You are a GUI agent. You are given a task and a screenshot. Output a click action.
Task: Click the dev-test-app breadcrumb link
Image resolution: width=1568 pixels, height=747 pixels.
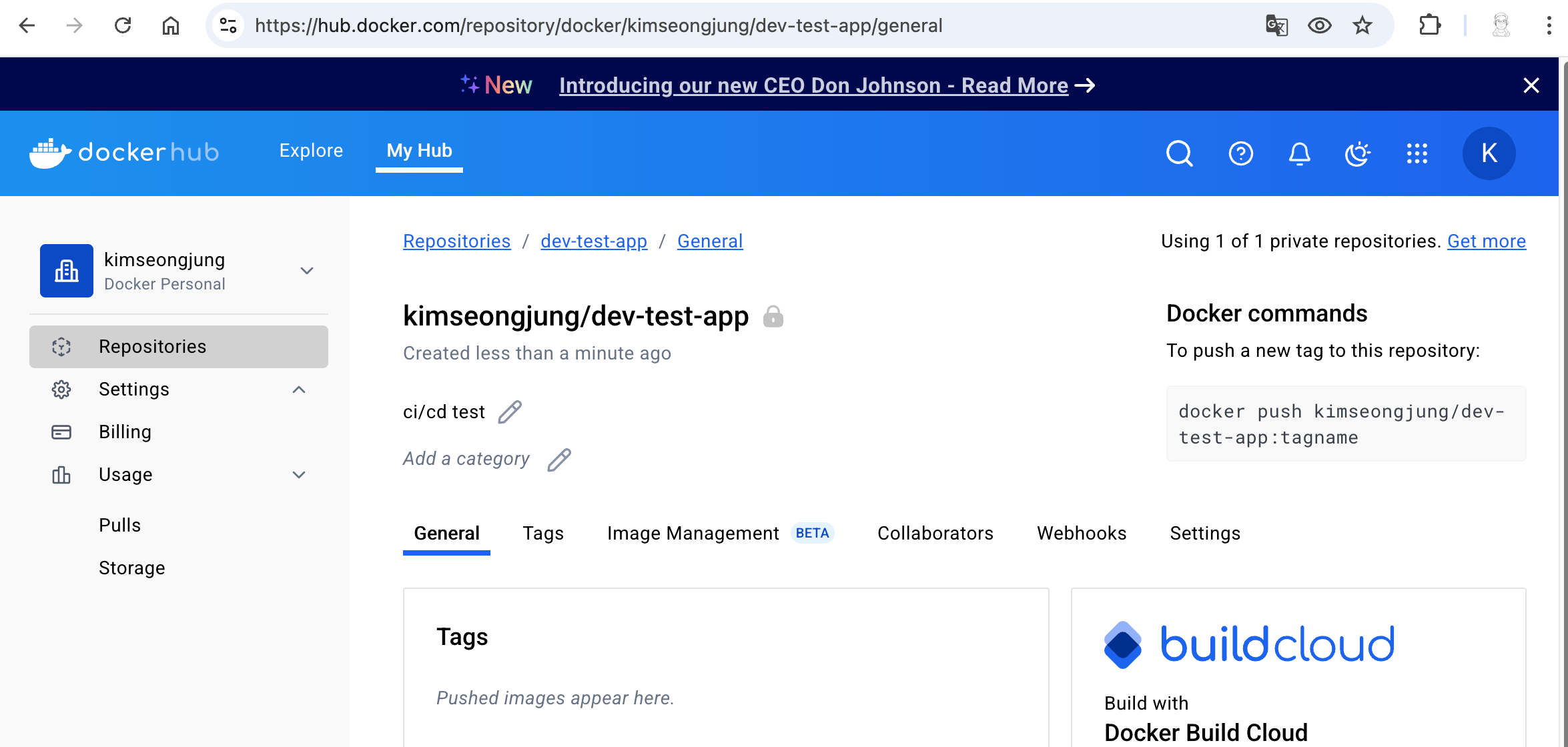click(594, 241)
